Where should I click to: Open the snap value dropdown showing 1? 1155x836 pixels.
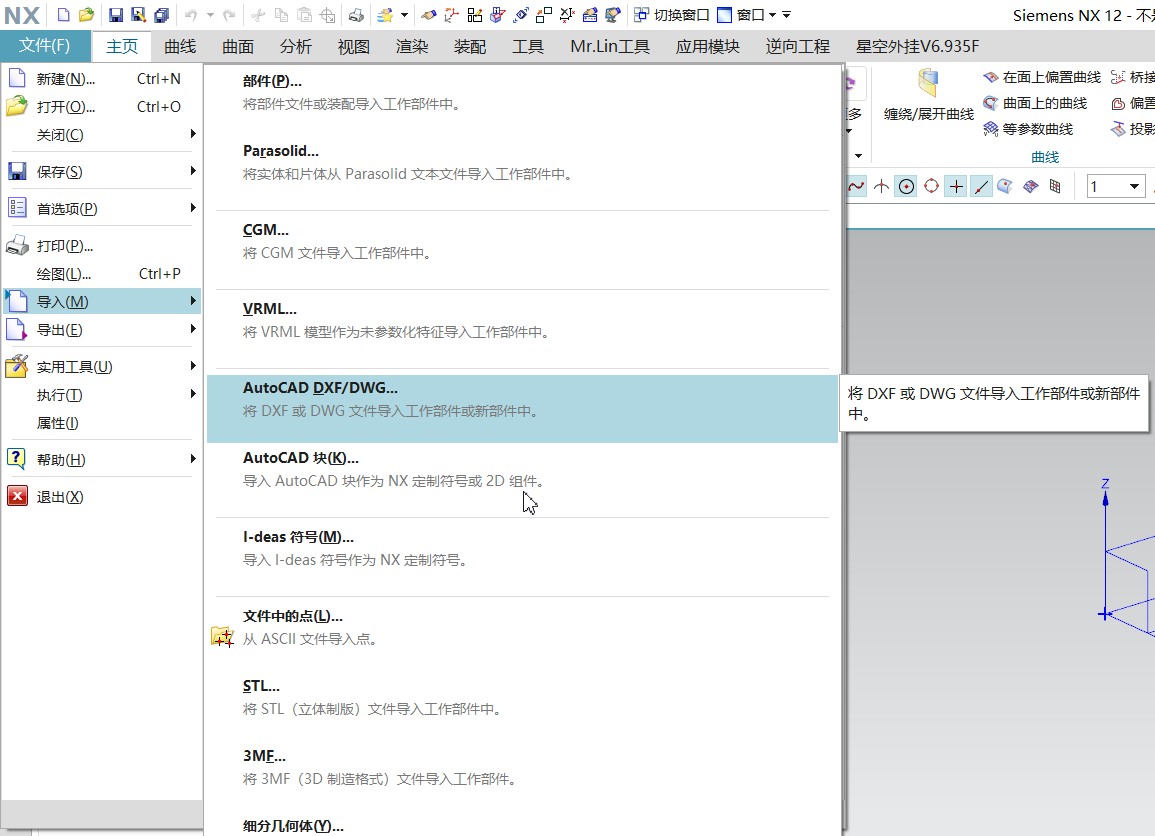pos(1134,186)
